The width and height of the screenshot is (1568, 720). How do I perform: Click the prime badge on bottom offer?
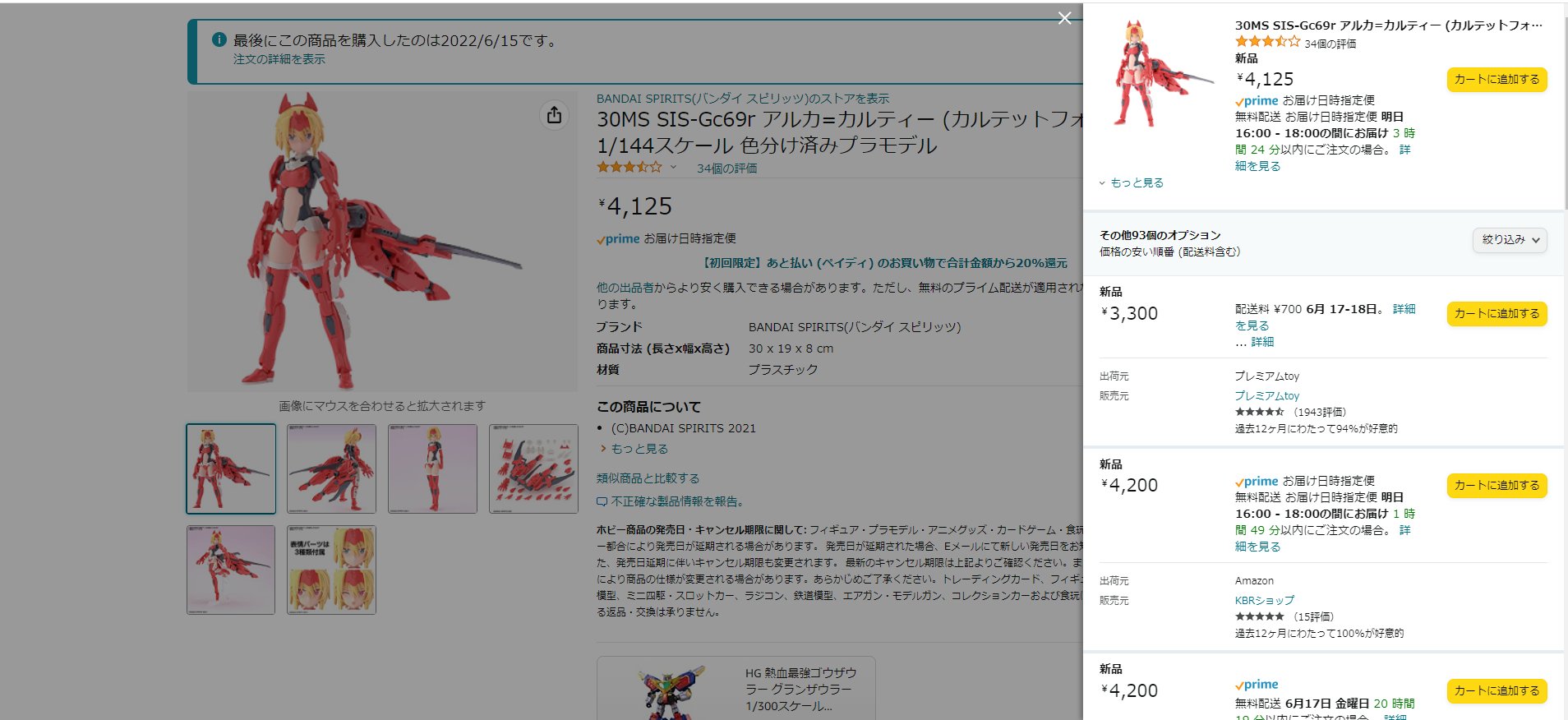1257,685
